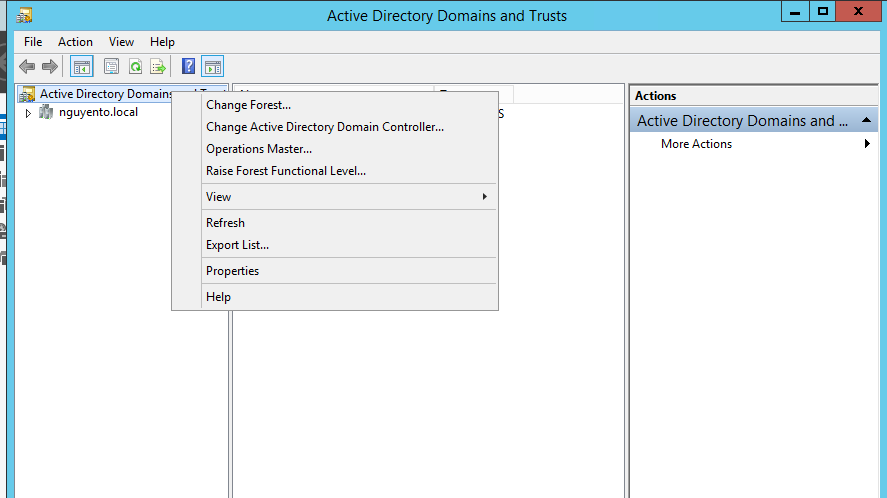Viewport: 887px width, 498px height.
Task: Click the Actions pane header
Action: (753, 96)
